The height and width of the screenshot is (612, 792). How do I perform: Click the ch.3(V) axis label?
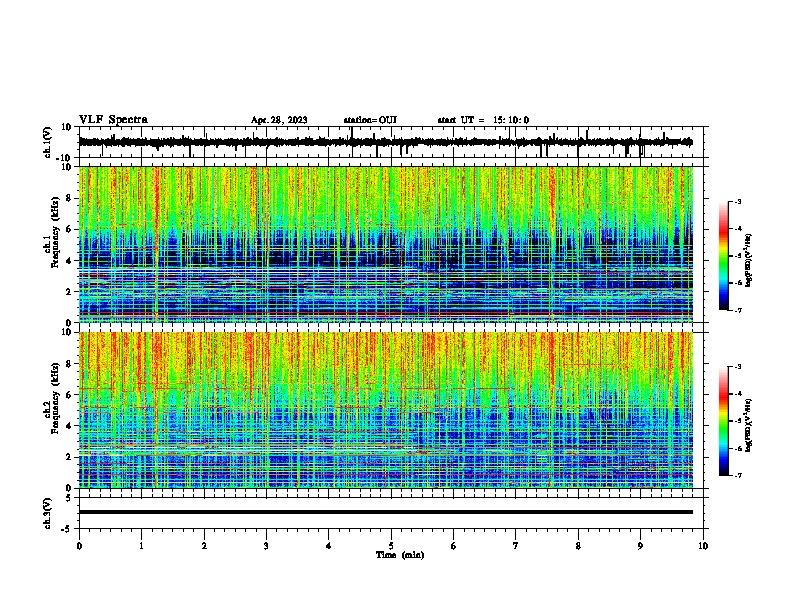[48, 514]
